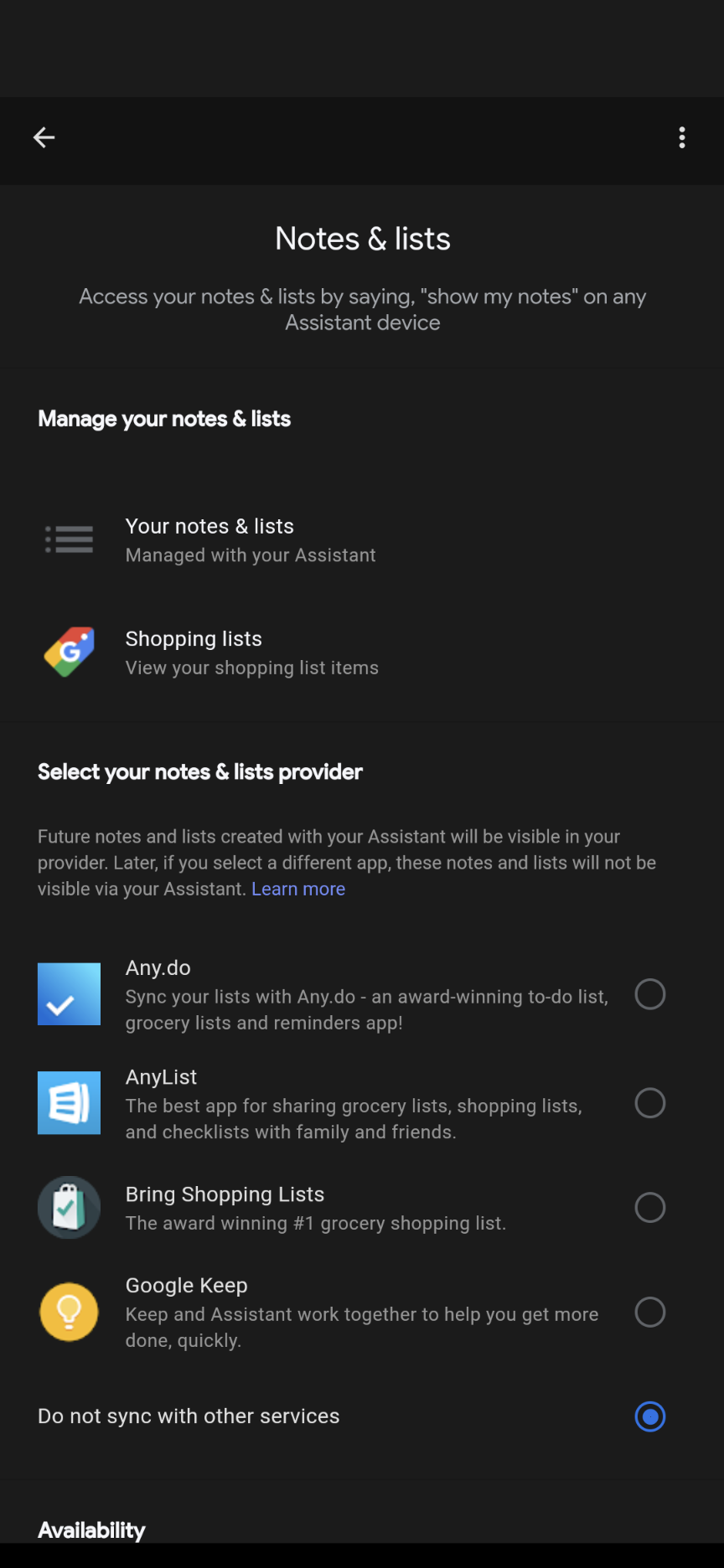
Task: Tap the back arrow icon
Action: point(44,137)
